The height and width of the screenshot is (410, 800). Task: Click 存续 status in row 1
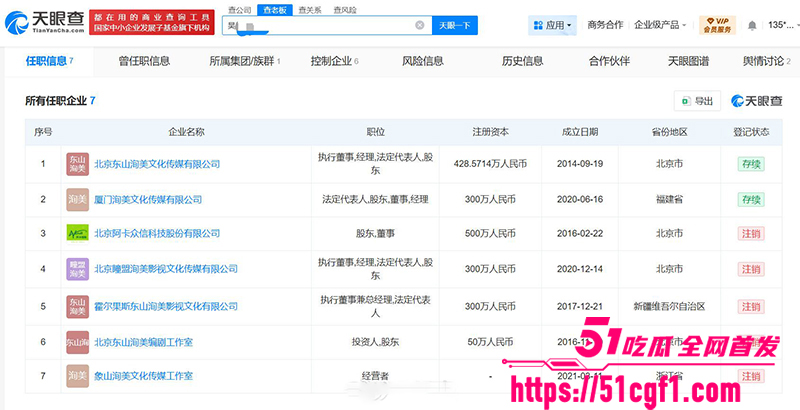[x=751, y=164]
